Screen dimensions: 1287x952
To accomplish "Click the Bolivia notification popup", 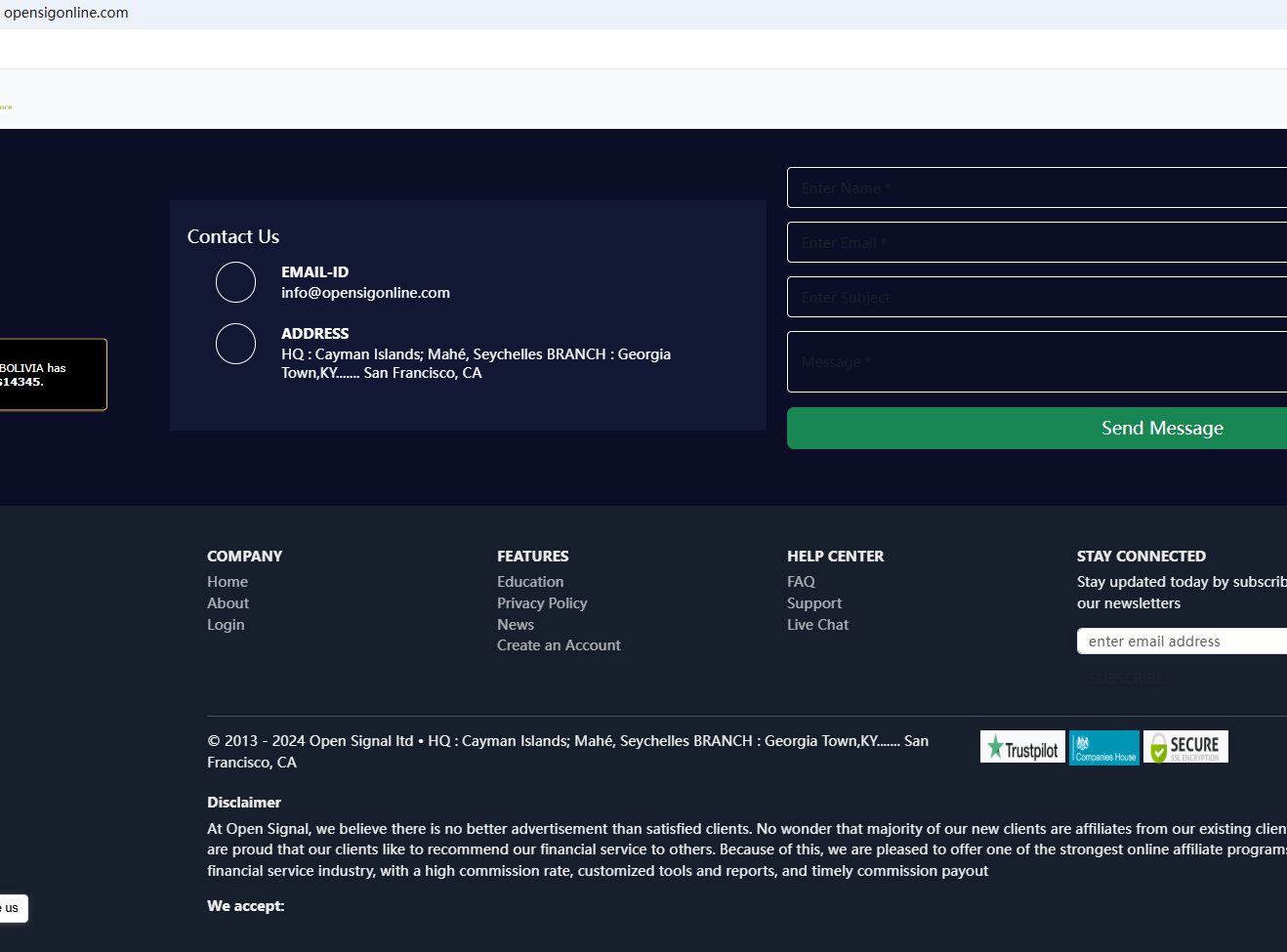I will pyautogui.click(x=49, y=375).
